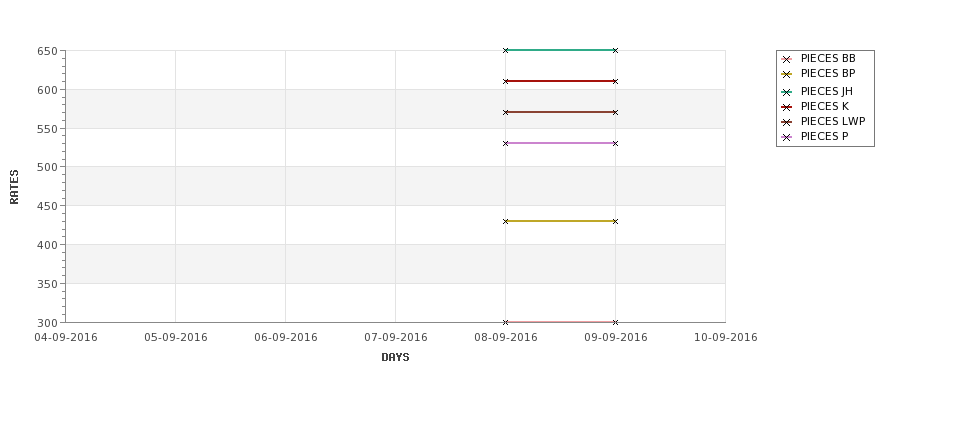Click the 08-09-2016 axis date label
The width and height of the screenshot is (975, 429).
point(506,338)
